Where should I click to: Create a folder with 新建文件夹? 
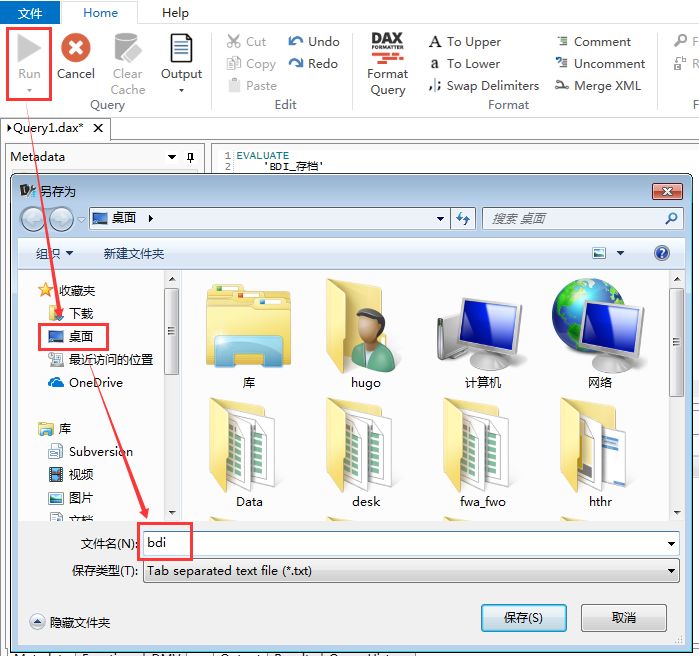(x=134, y=254)
